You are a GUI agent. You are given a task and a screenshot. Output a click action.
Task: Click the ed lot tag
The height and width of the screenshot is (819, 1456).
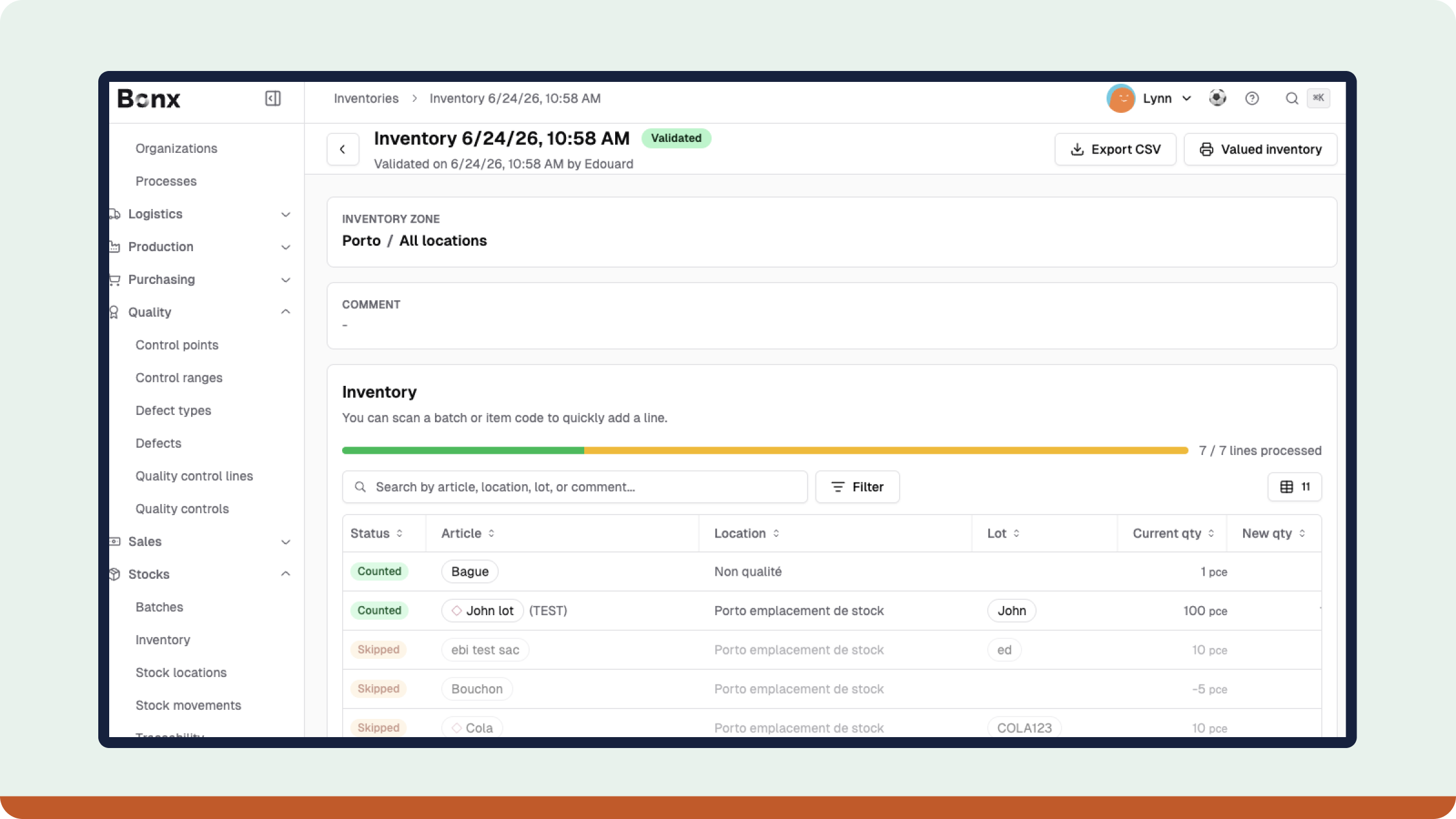[1005, 650]
